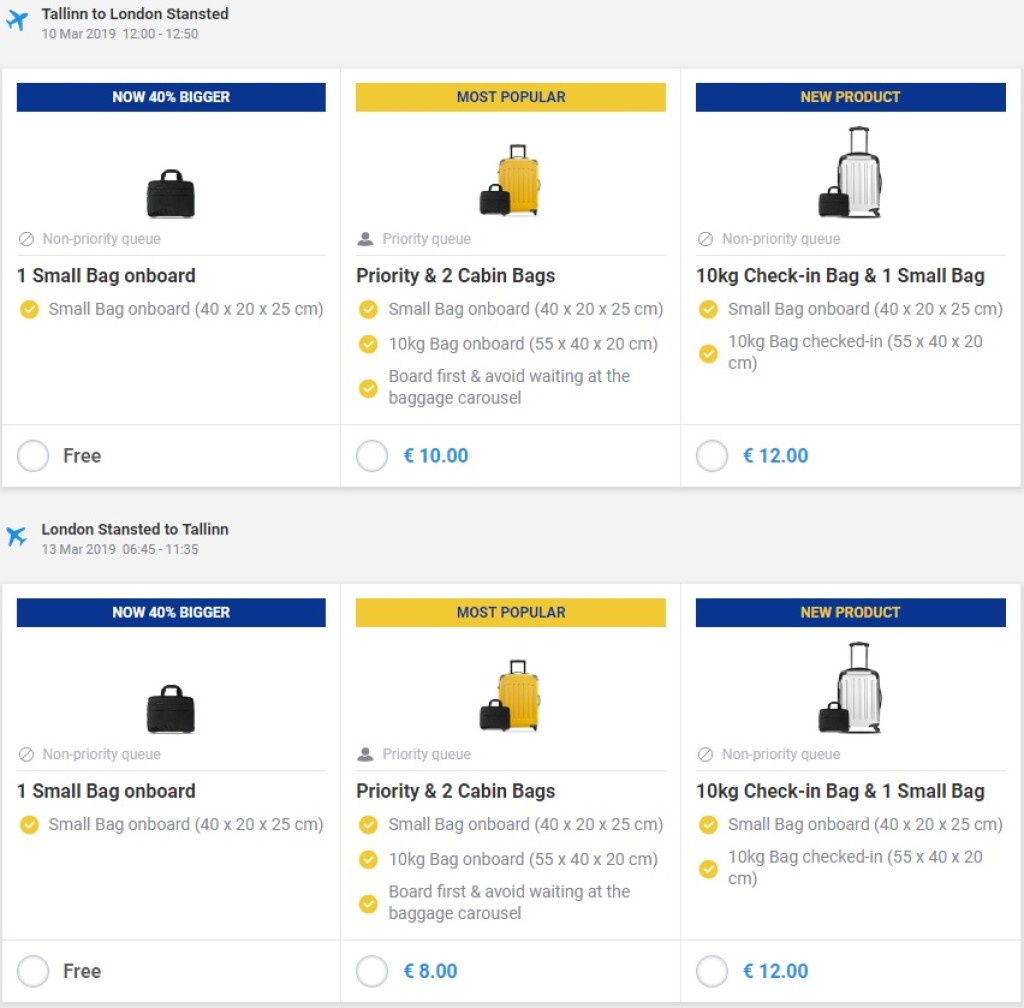This screenshot has height=1008, width=1024.
Task: Click the outbound Priority & 2 Cabin Bags title
Action: point(455,276)
